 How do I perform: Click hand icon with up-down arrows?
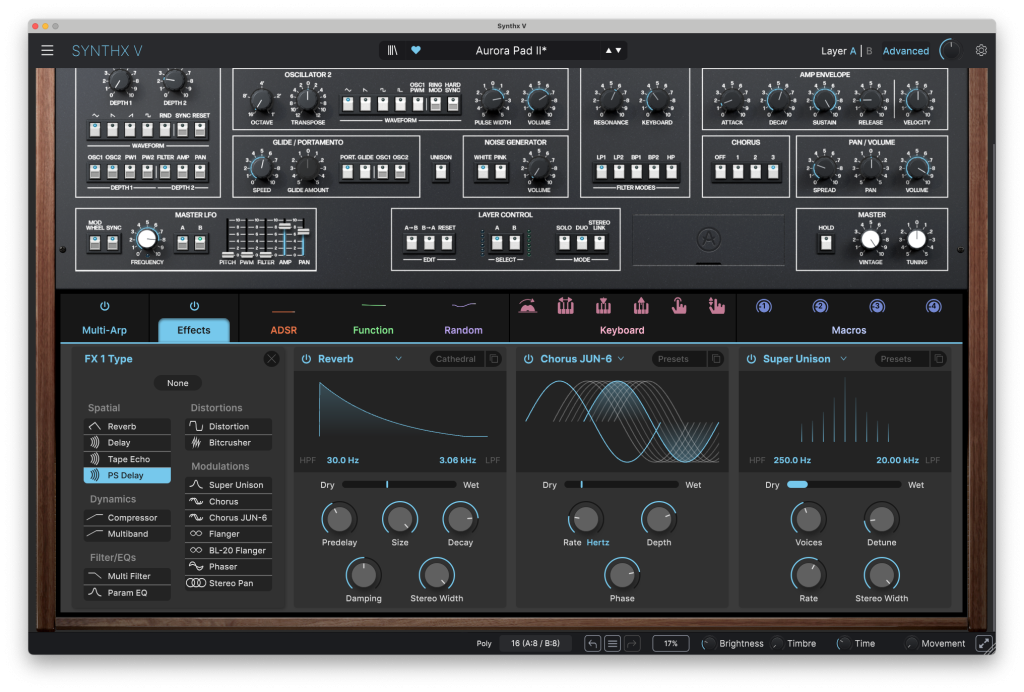(716, 306)
